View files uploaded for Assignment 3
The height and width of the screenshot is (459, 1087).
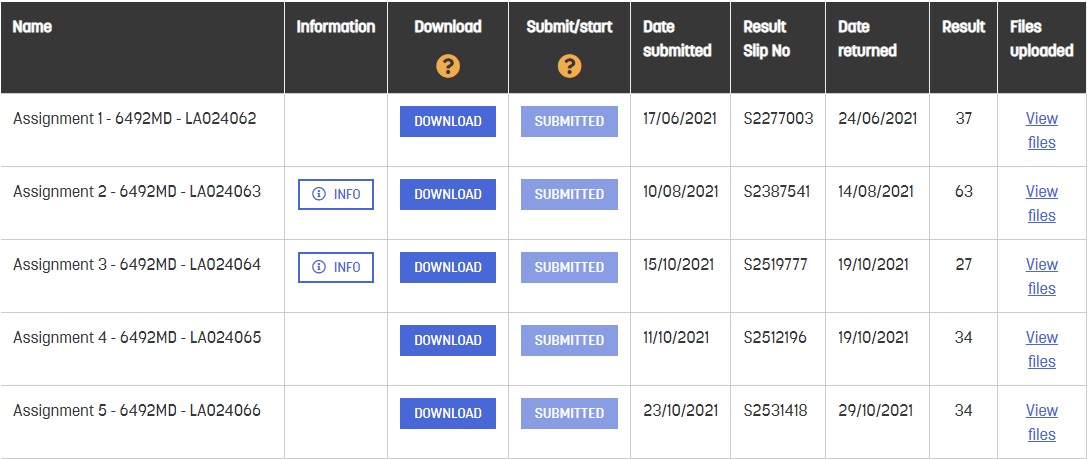coord(1041,276)
